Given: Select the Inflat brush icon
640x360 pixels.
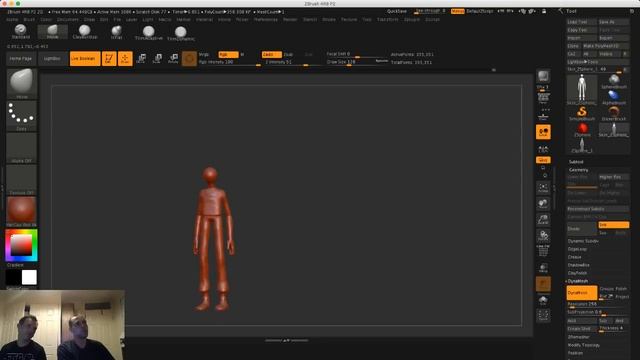Looking at the screenshot, I should coord(116,31).
